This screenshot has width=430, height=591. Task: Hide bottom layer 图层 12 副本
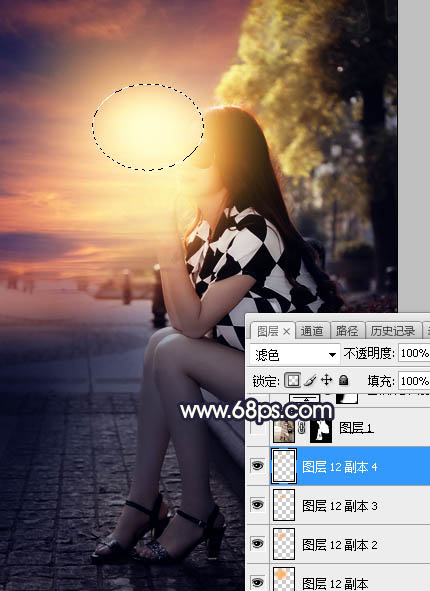258,583
